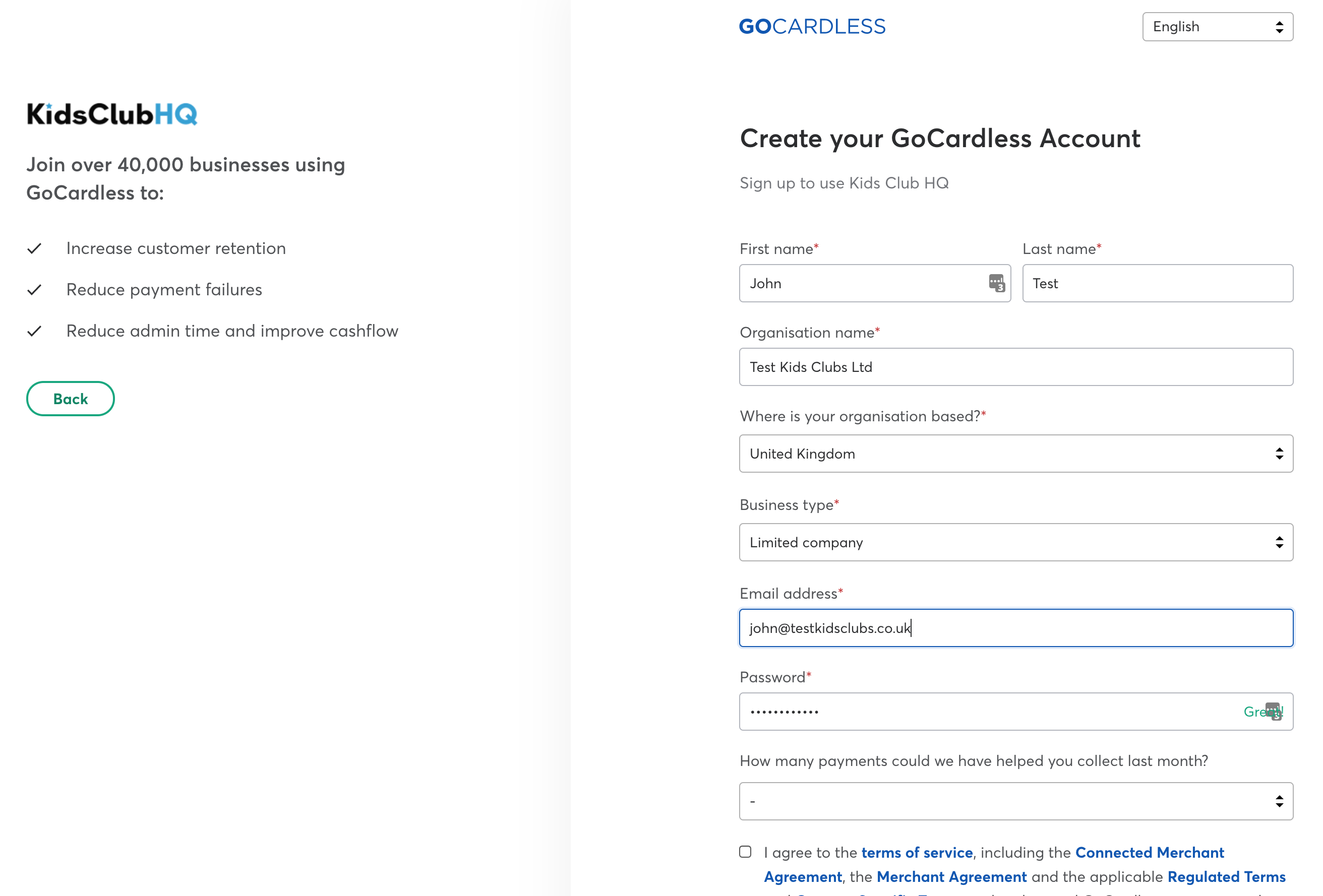Click the 'Join over 40,000 businesses' heading
The image size is (1323, 896).
186,178
